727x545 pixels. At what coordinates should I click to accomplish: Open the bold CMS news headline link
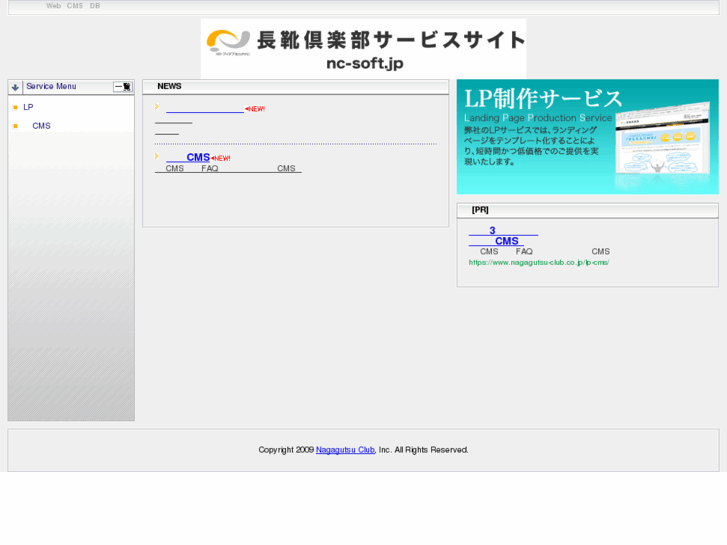(x=188, y=158)
